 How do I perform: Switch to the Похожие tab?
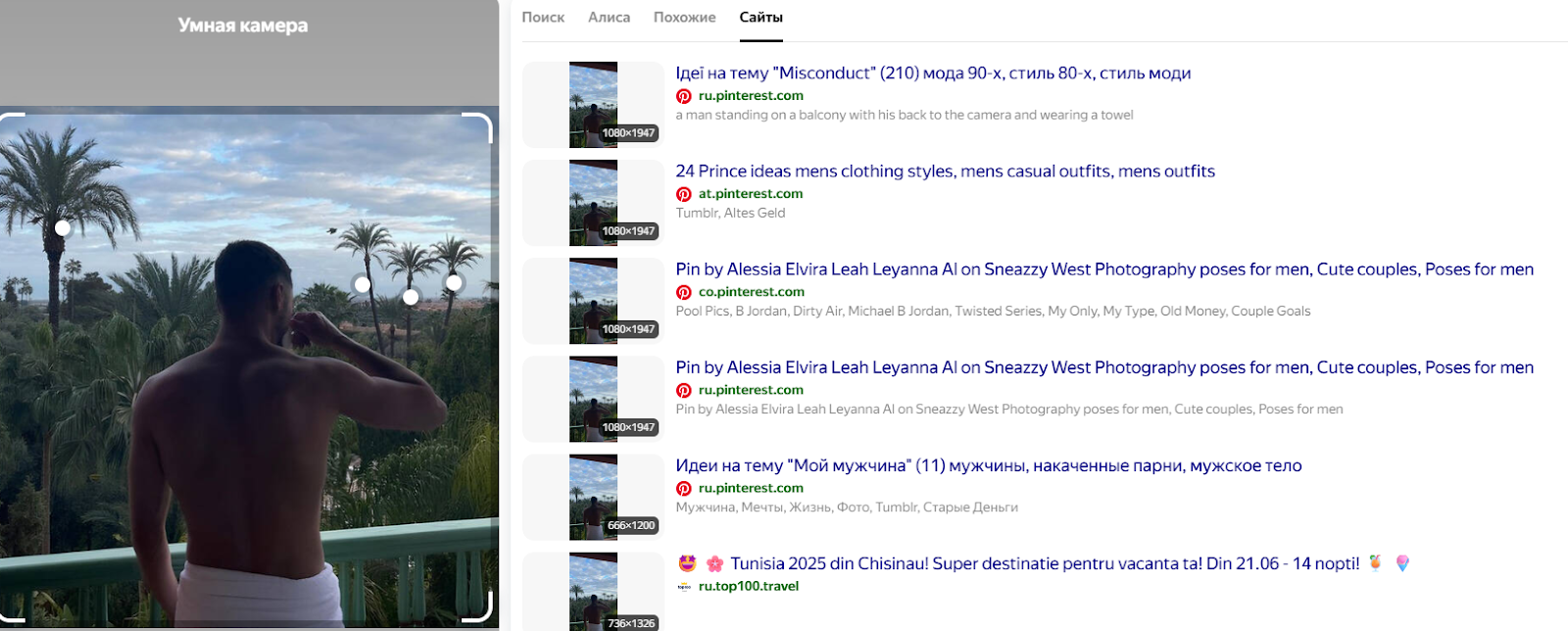pos(684,18)
